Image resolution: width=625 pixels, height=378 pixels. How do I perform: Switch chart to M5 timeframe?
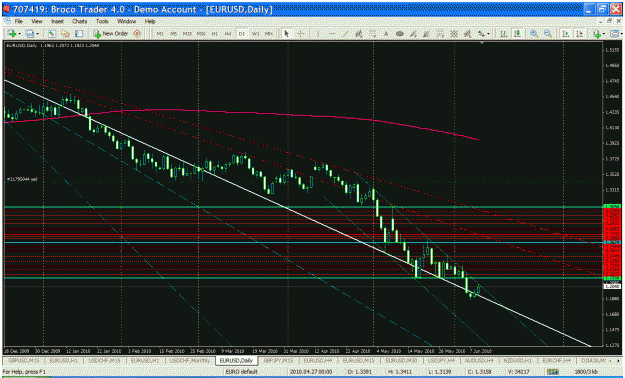pyautogui.click(x=174, y=34)
